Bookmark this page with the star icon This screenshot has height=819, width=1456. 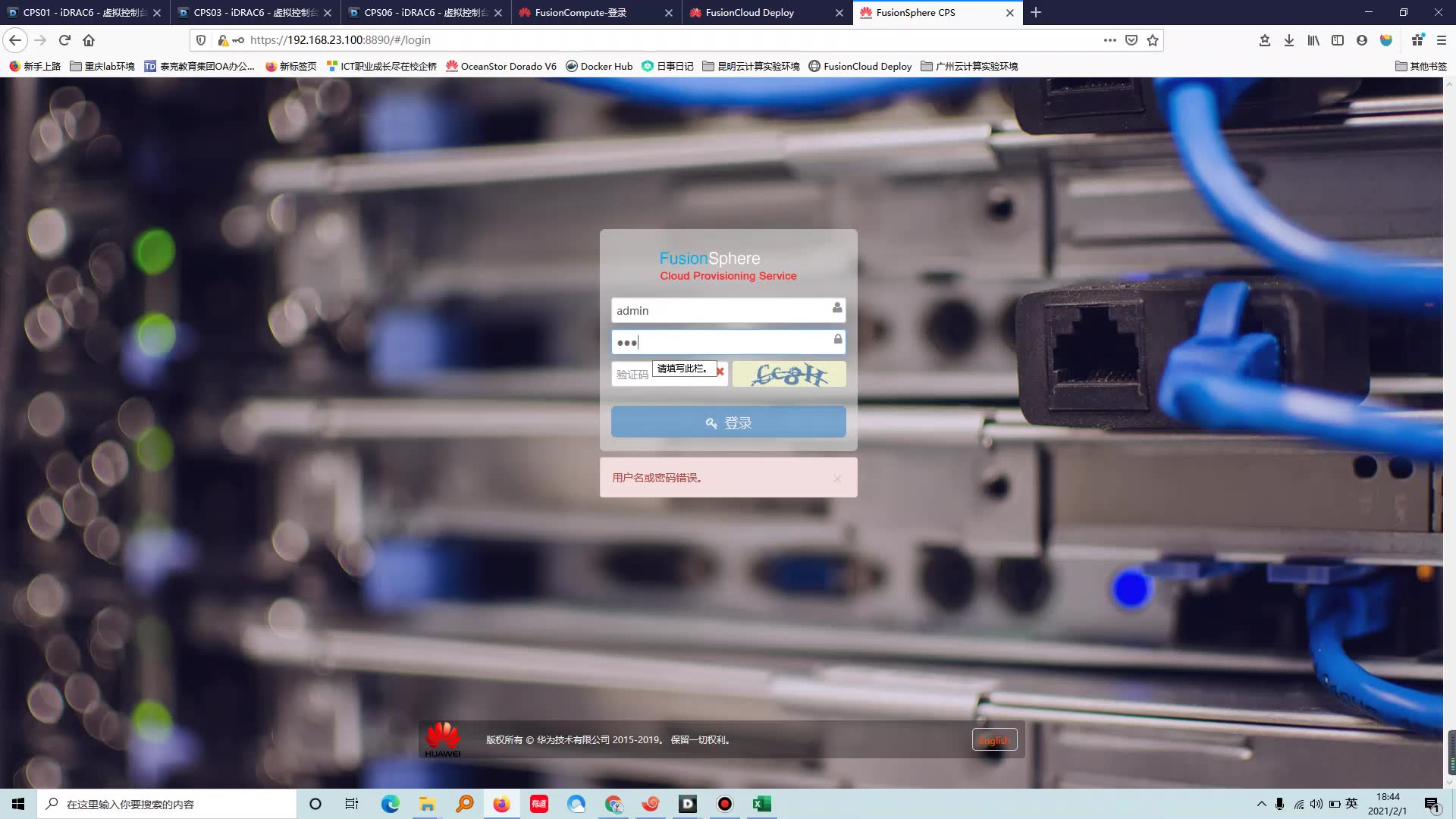pyautogui.click(x=1153, y=40)
